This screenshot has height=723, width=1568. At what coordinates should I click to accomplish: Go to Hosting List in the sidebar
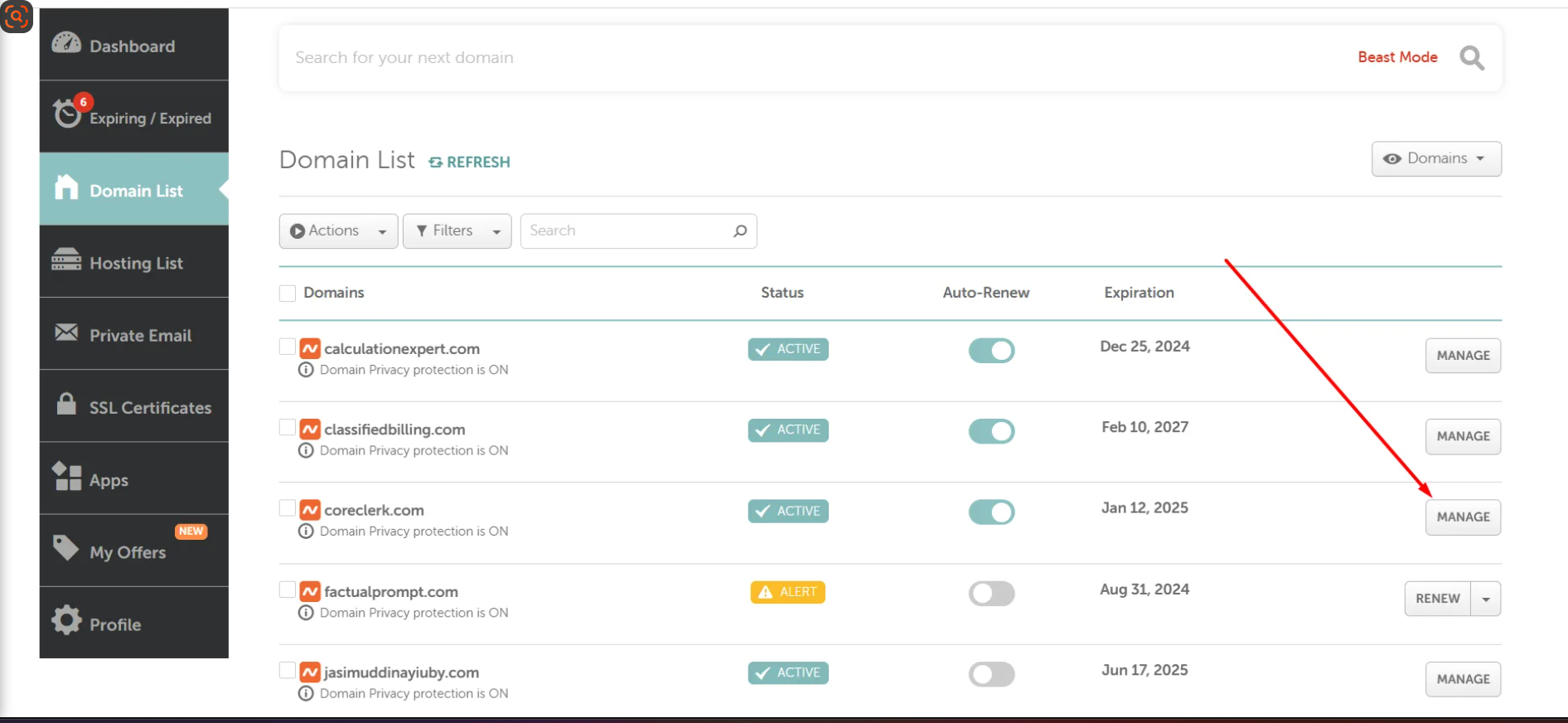[x=134, y=263]
